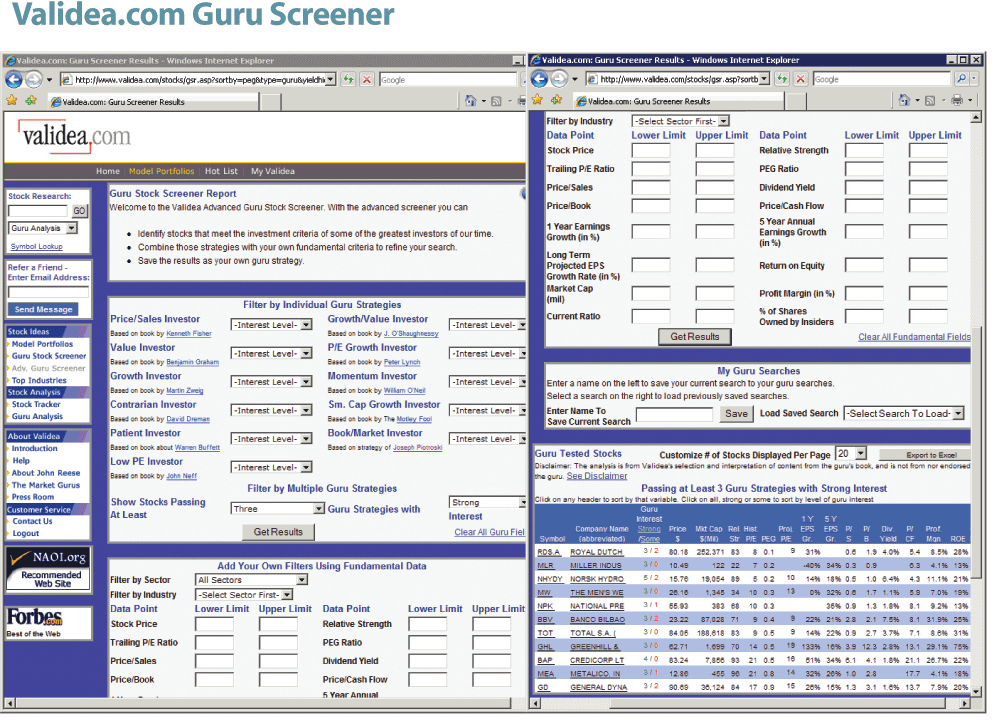
Task: Open Favorites Center star in the left window
Action: click(x=12, y=101)
